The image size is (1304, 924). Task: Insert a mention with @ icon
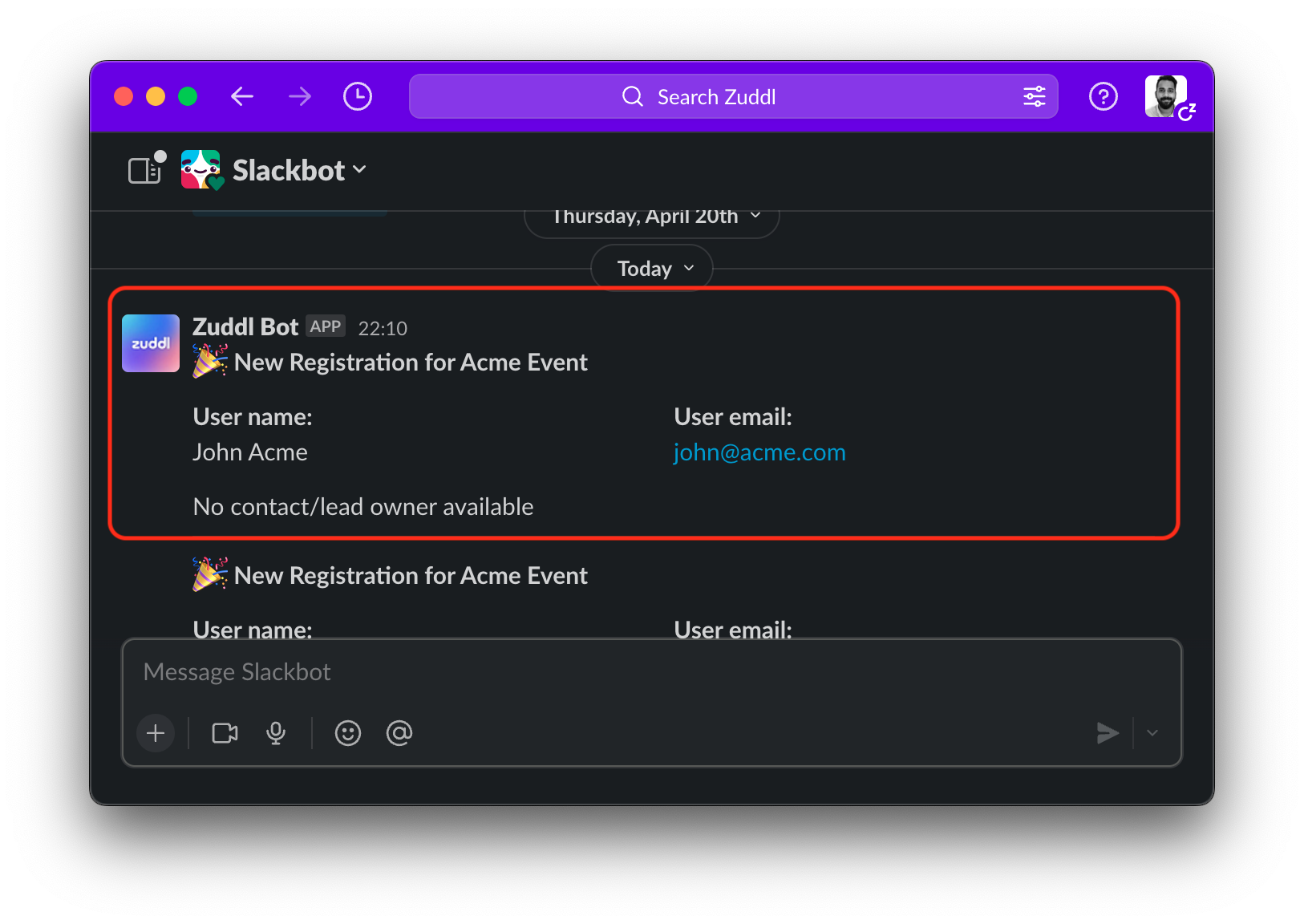tap(399, 733)
